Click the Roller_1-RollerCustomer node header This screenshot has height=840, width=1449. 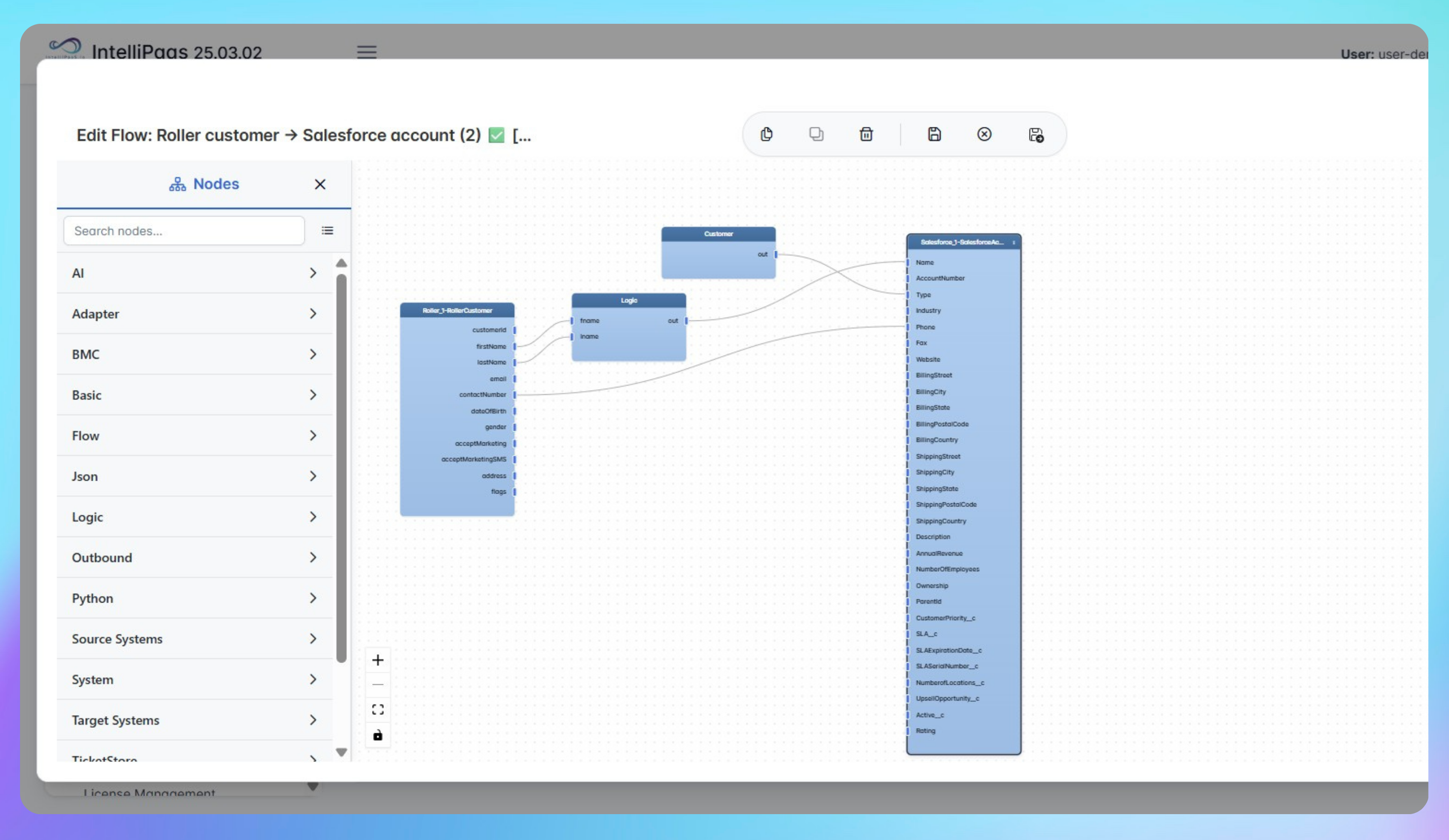(x=457, y=310)
